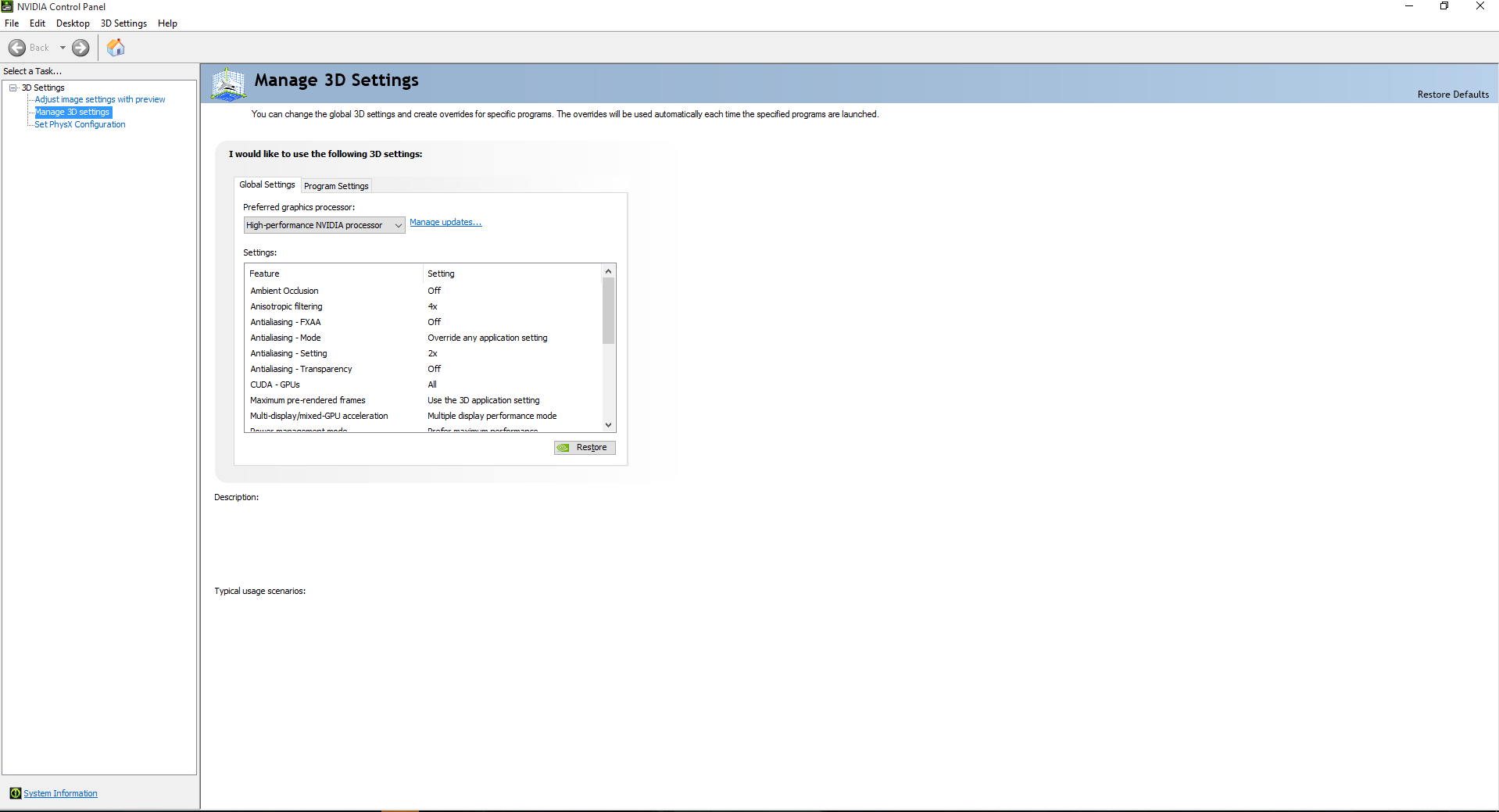The height and width of the screenshot is (812, 1499).
Task: Click 'Use the 3D application setting' value
Action: 483,400
